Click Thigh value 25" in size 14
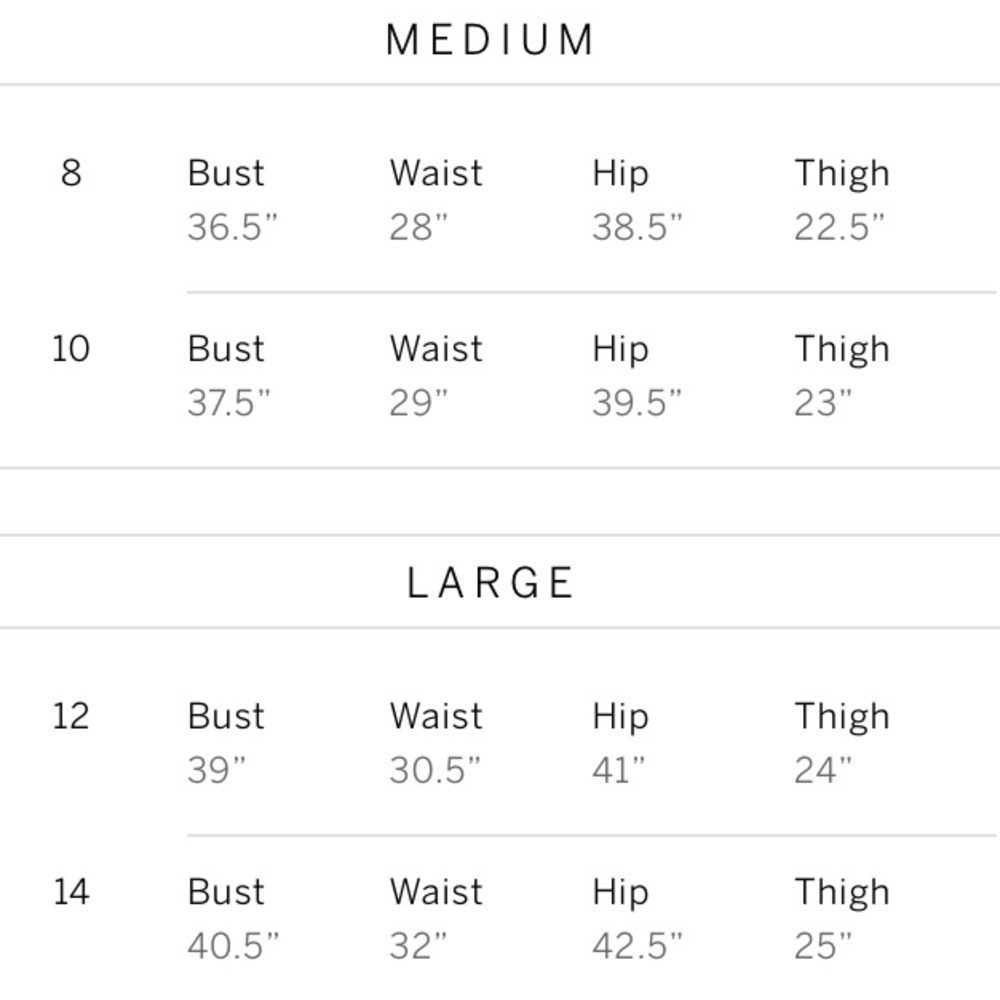 pos(823,945)
